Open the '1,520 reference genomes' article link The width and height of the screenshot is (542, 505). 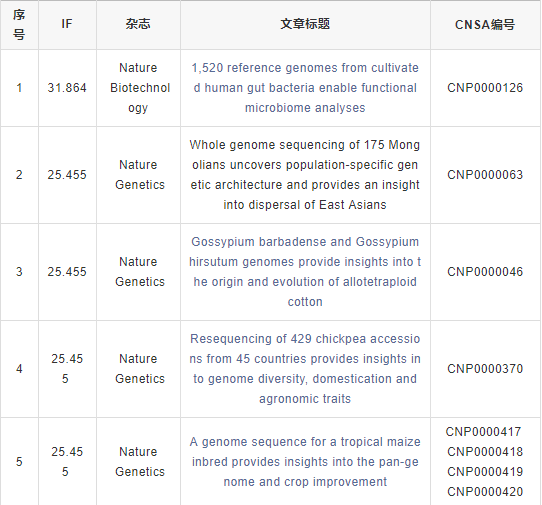click(x=305, y=88)
